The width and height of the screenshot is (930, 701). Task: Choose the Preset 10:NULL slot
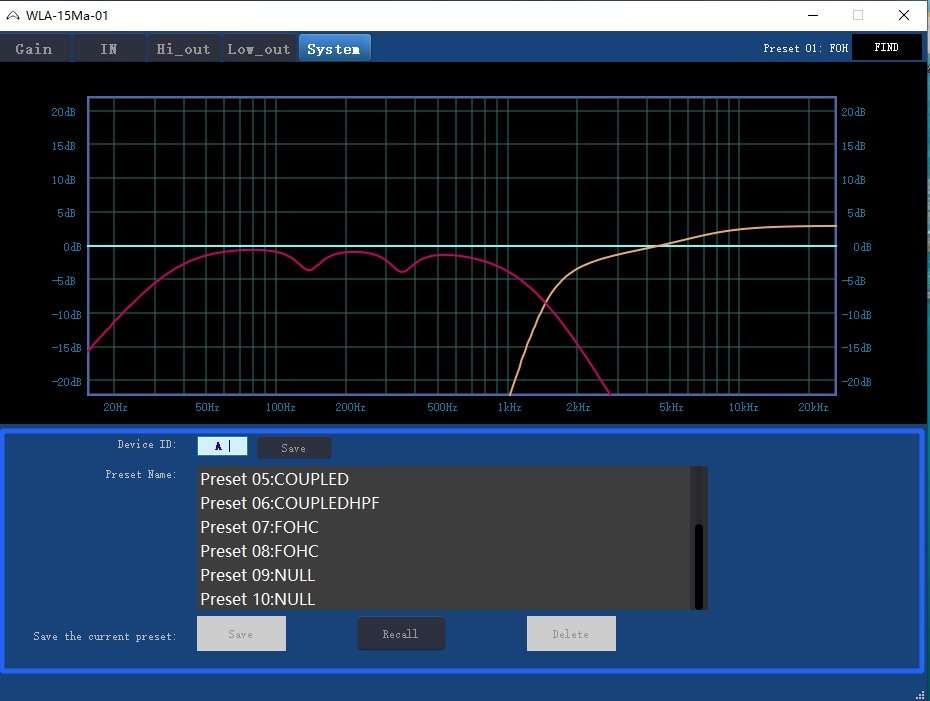click(257, 599)
